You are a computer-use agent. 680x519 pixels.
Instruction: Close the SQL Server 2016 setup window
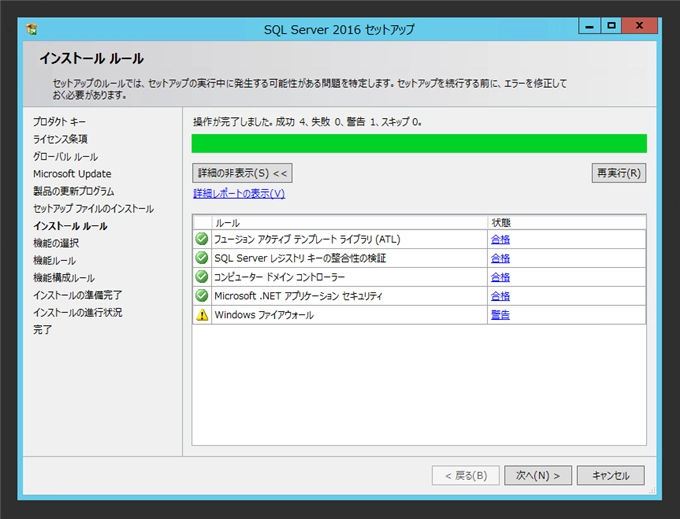(x=639, y=26)
